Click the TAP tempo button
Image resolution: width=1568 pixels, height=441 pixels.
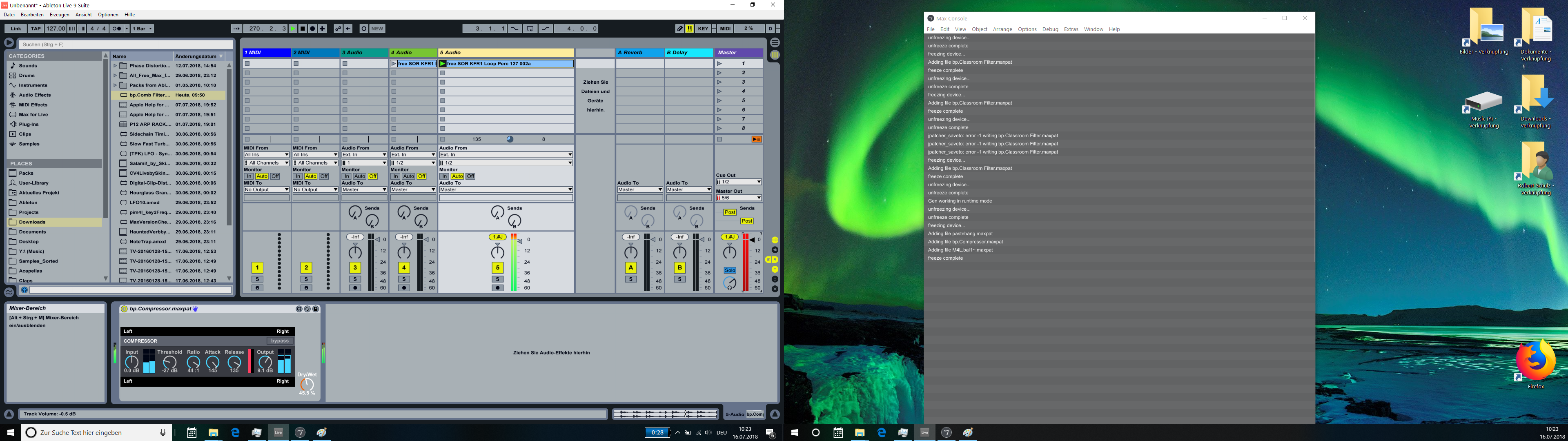click(x=36, y=29)
